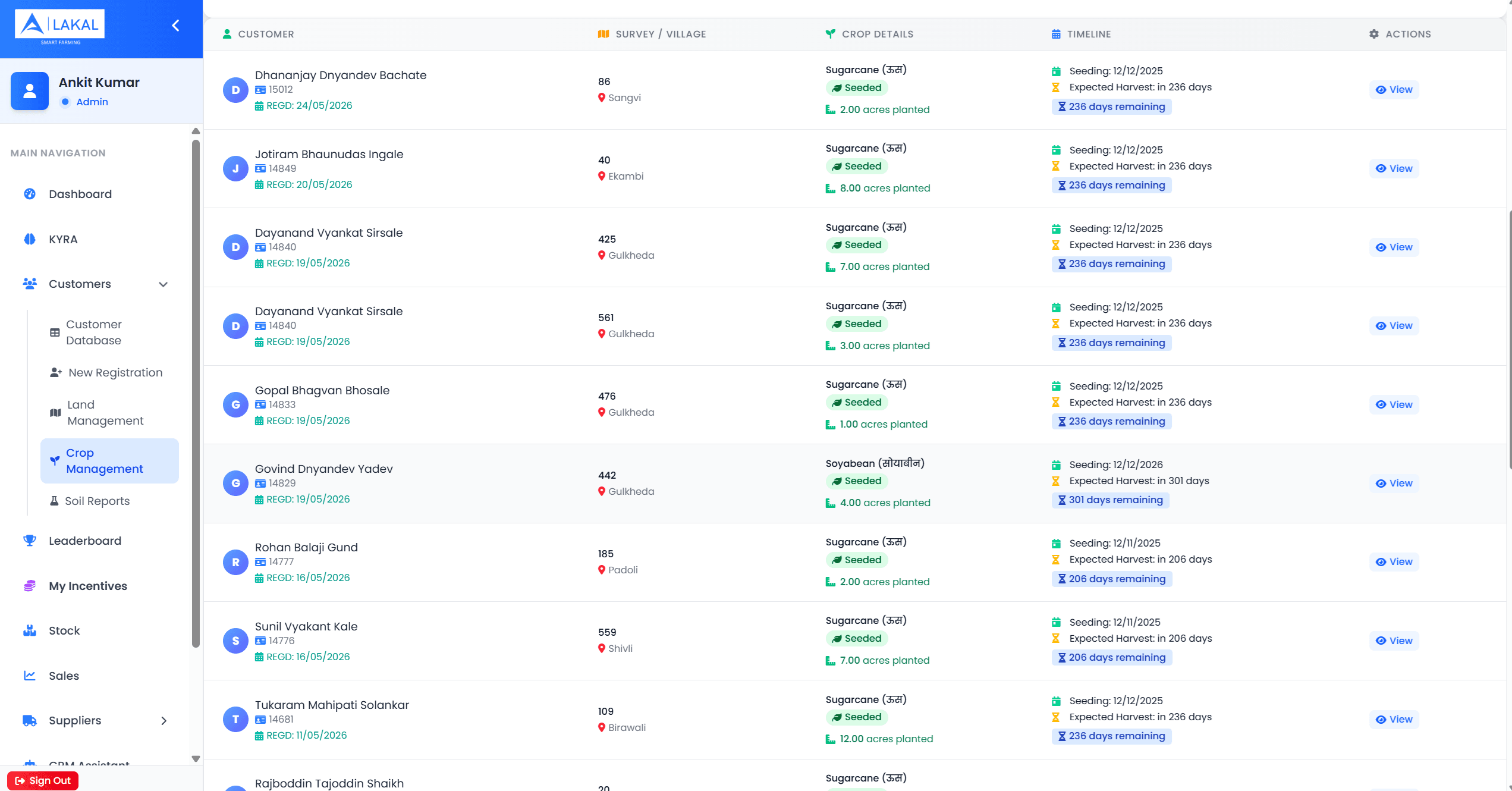Open Dashboard from sidebar
Viewport: 1512px width, 791px height.
80,194
